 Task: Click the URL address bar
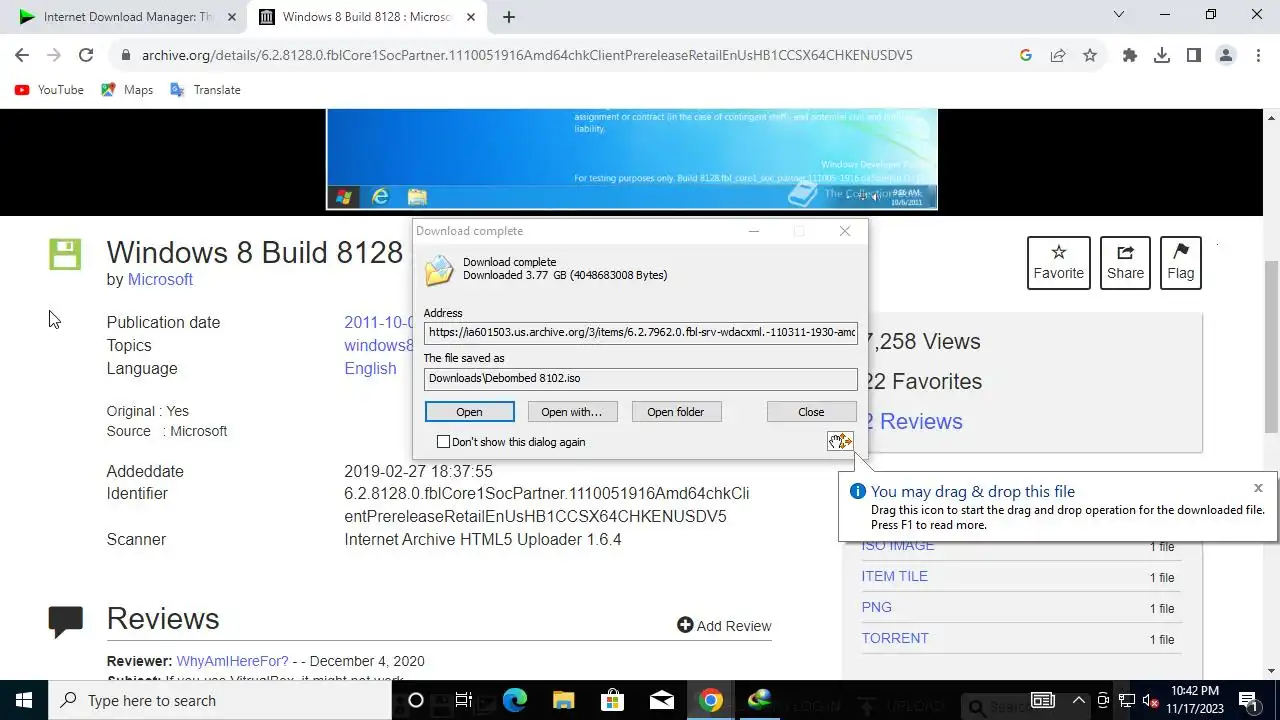(x=560, y=55)
